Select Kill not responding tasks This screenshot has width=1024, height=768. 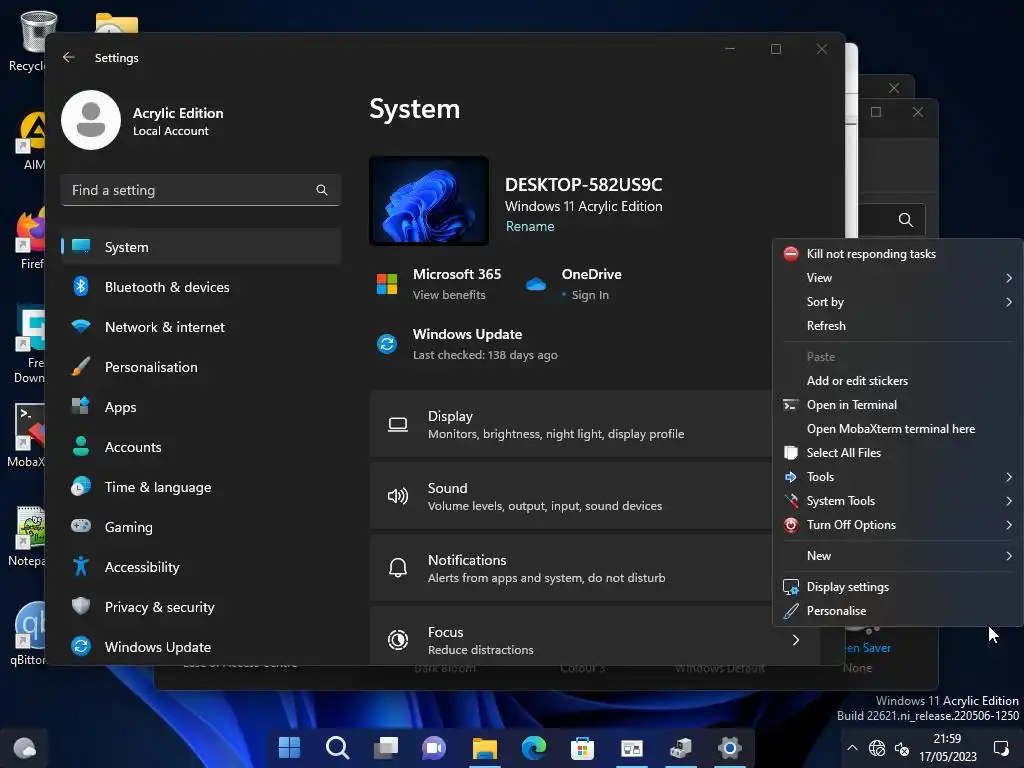click(897, 254)
